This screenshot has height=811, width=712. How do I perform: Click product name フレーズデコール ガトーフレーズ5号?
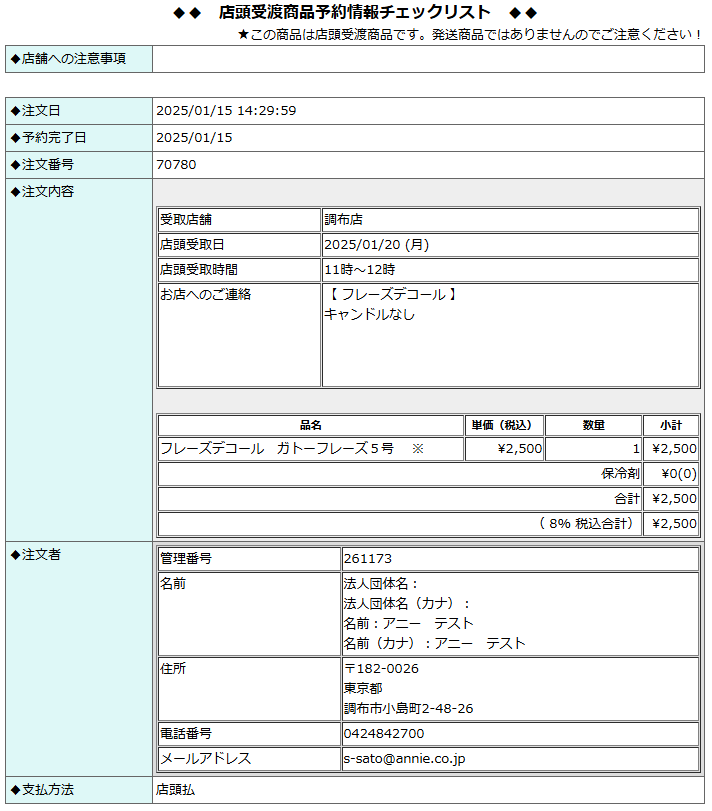(277, 449)
